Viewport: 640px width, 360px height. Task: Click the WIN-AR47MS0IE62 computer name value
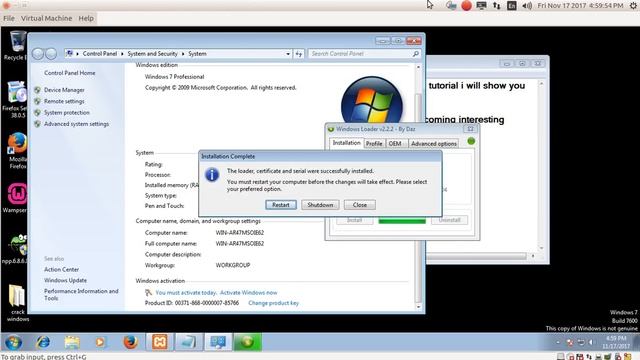240,233
